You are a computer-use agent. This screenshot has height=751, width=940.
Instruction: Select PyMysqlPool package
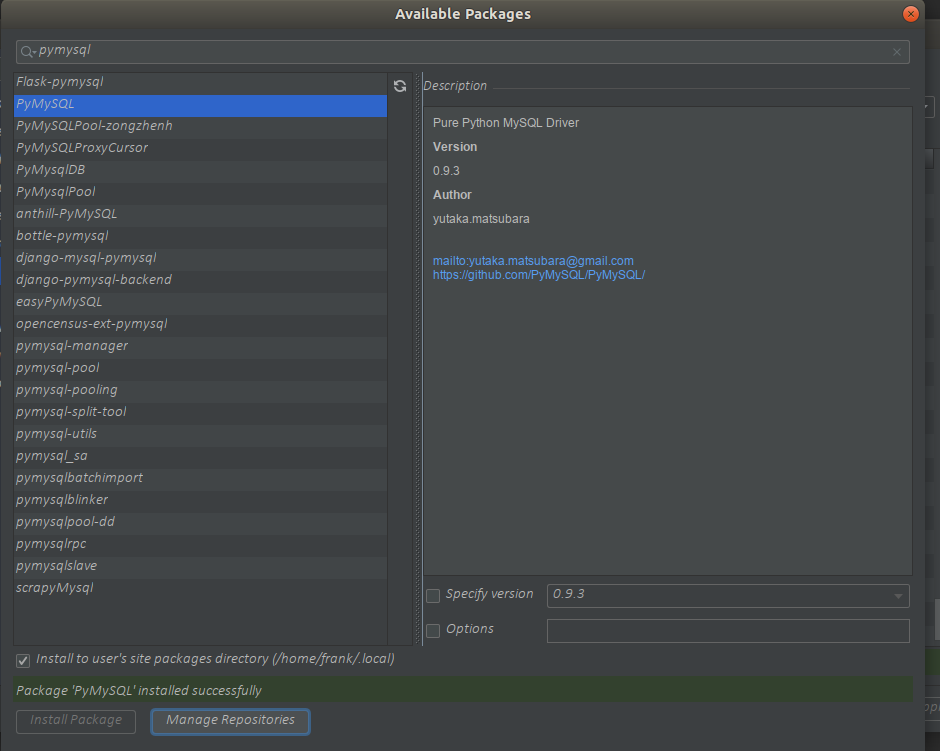pyautogui.click(x=200, y=194)
